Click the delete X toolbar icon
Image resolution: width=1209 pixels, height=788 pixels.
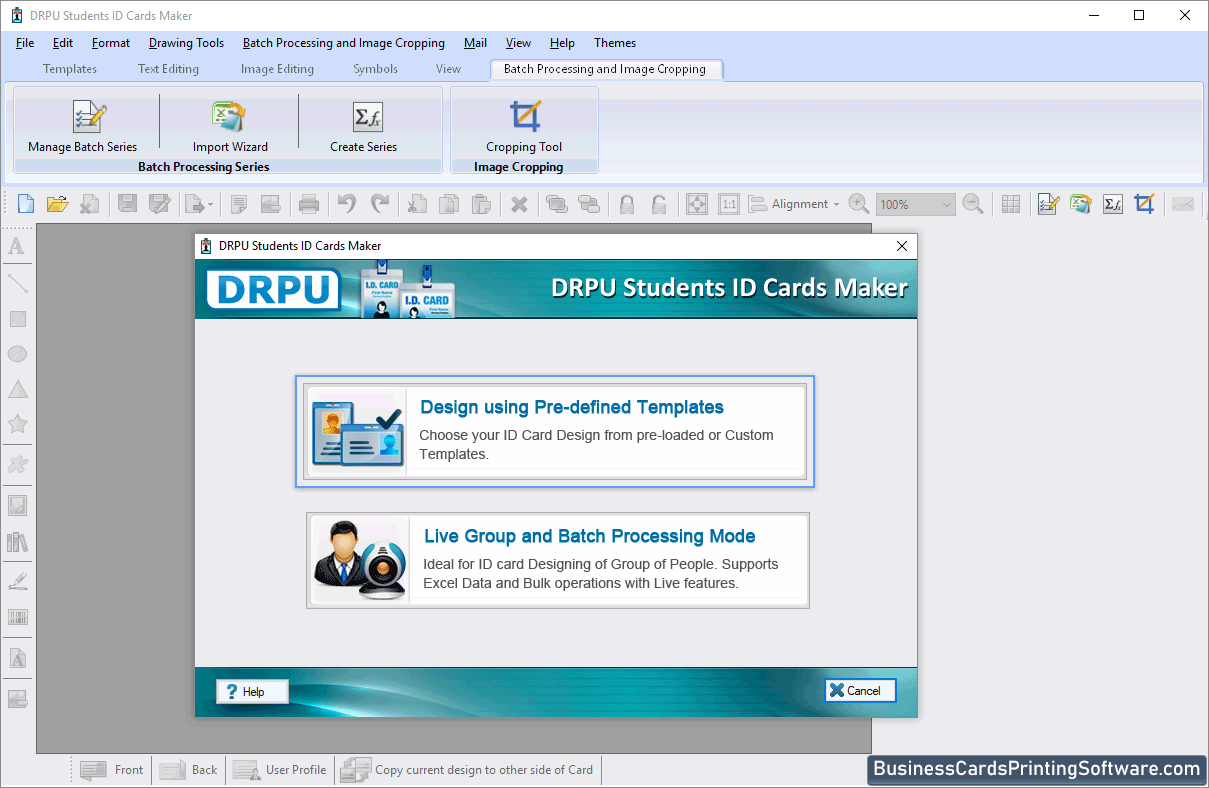pos(519,204)
